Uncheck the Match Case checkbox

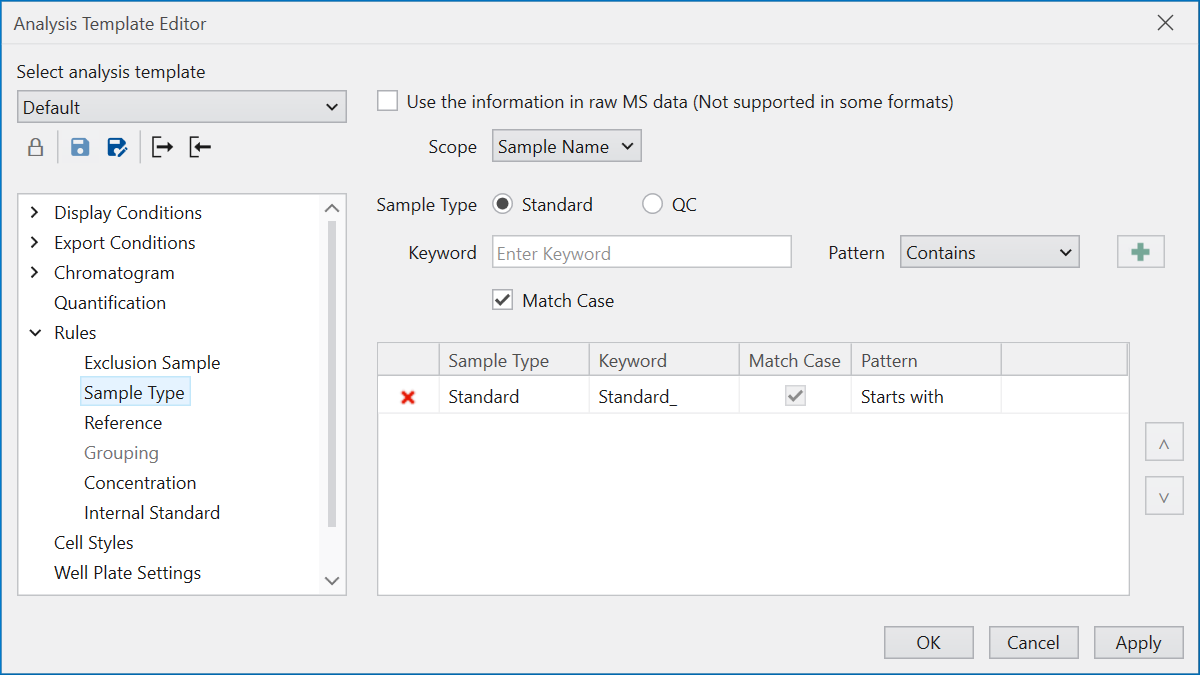click(503, 300)
